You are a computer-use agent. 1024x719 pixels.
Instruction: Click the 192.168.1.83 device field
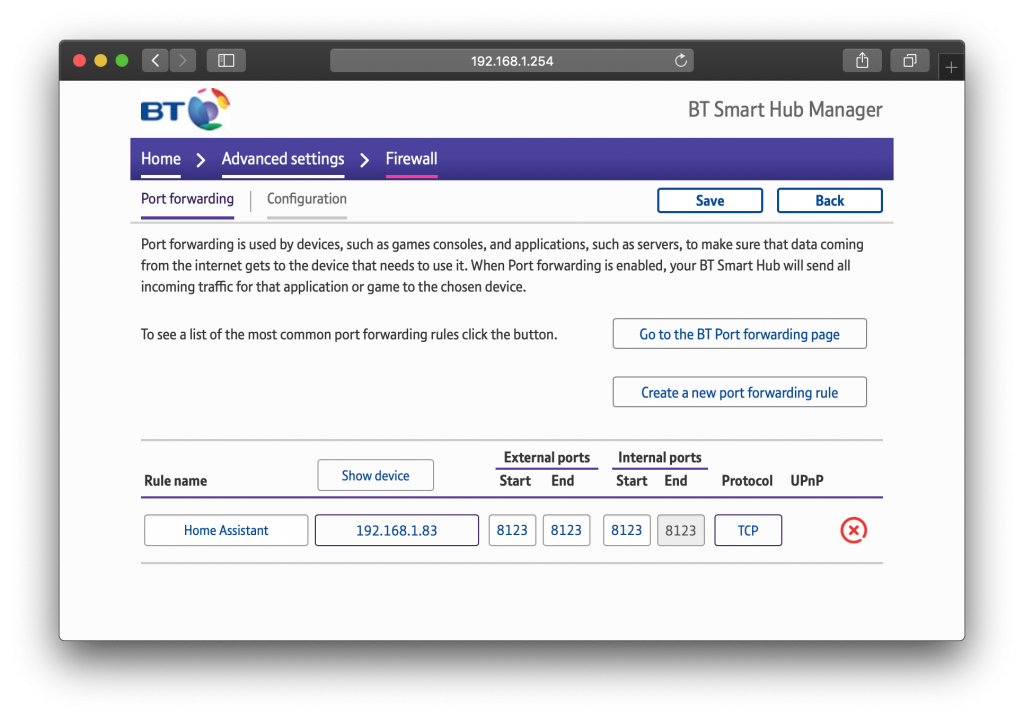pyautogui.click(x=396, y=530)
